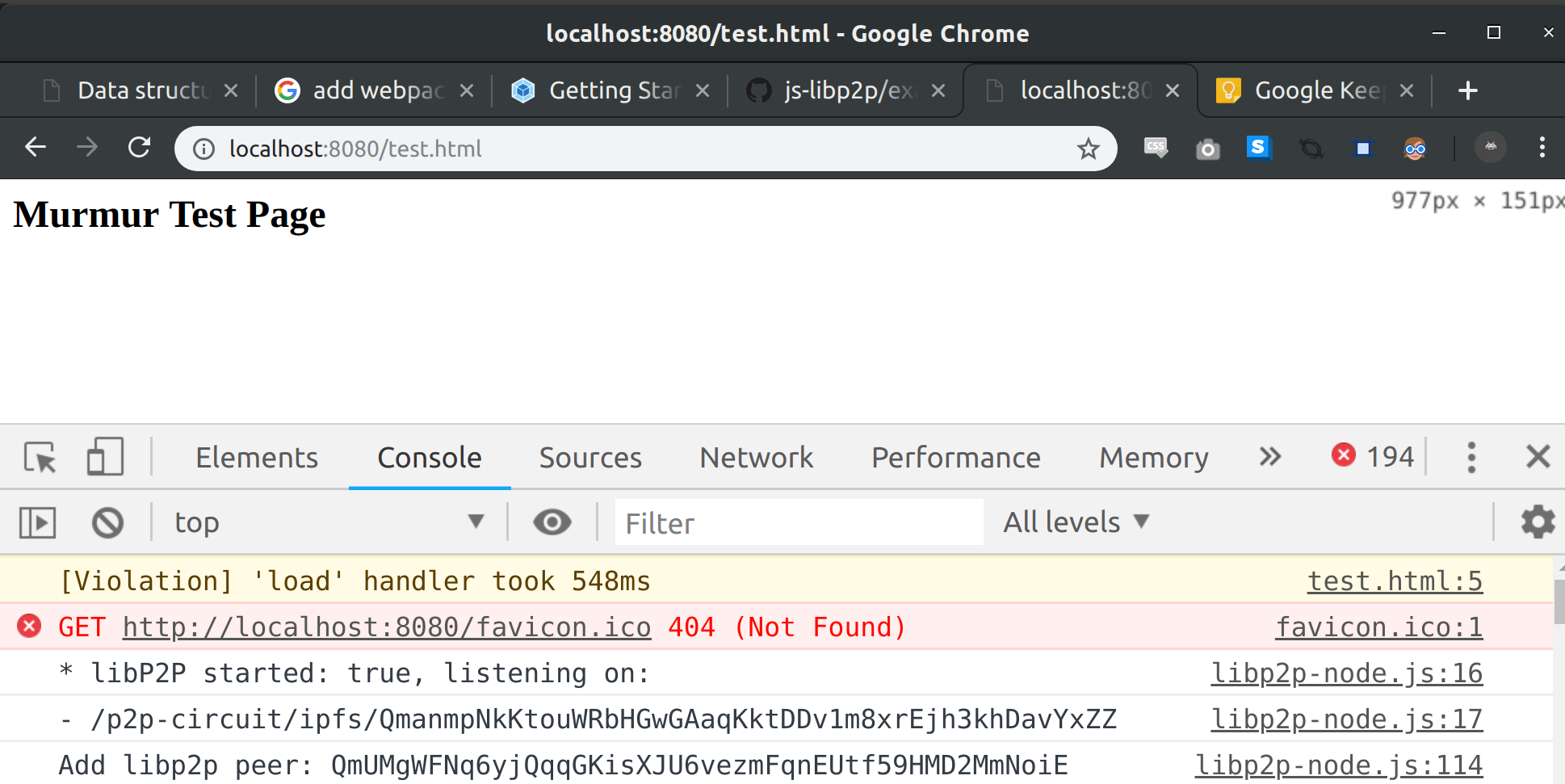1565x784 pixels.
Task: Open the Performance panel
Action: pos(956,457)
